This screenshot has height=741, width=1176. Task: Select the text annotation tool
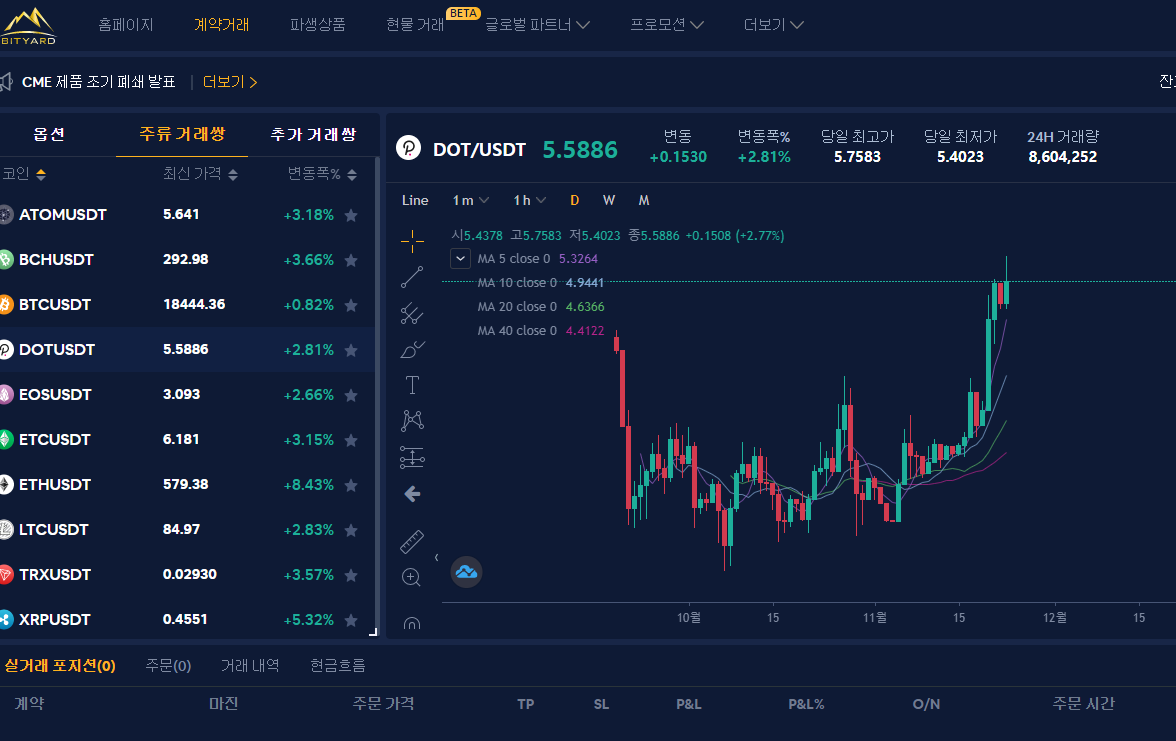412,385
